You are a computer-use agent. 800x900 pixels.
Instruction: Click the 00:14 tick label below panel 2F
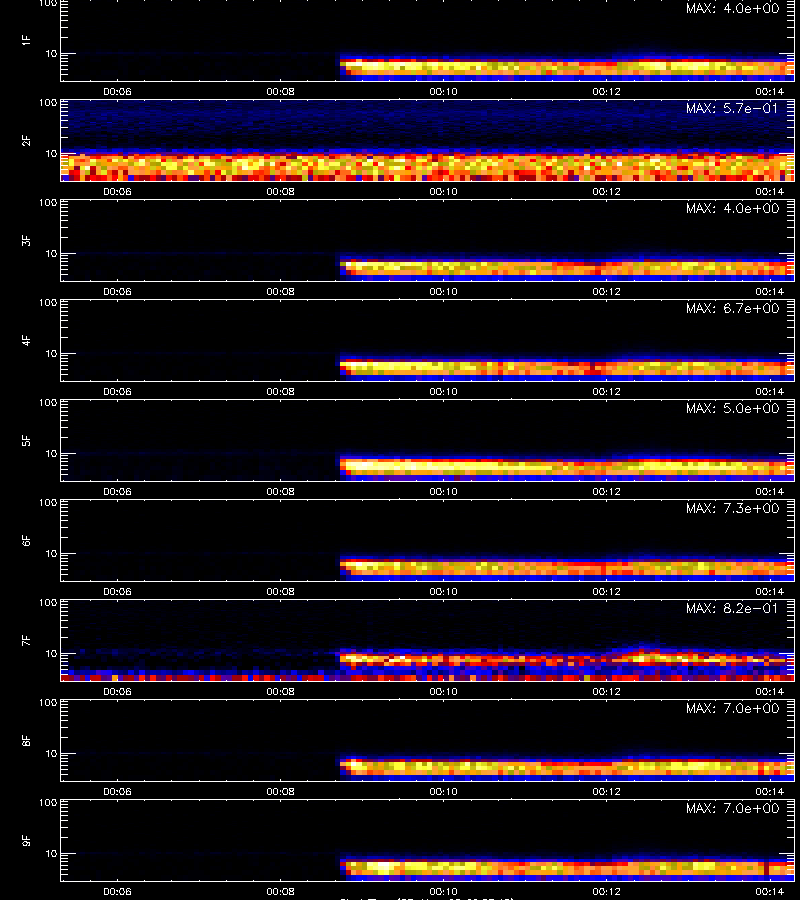point(769,191)
